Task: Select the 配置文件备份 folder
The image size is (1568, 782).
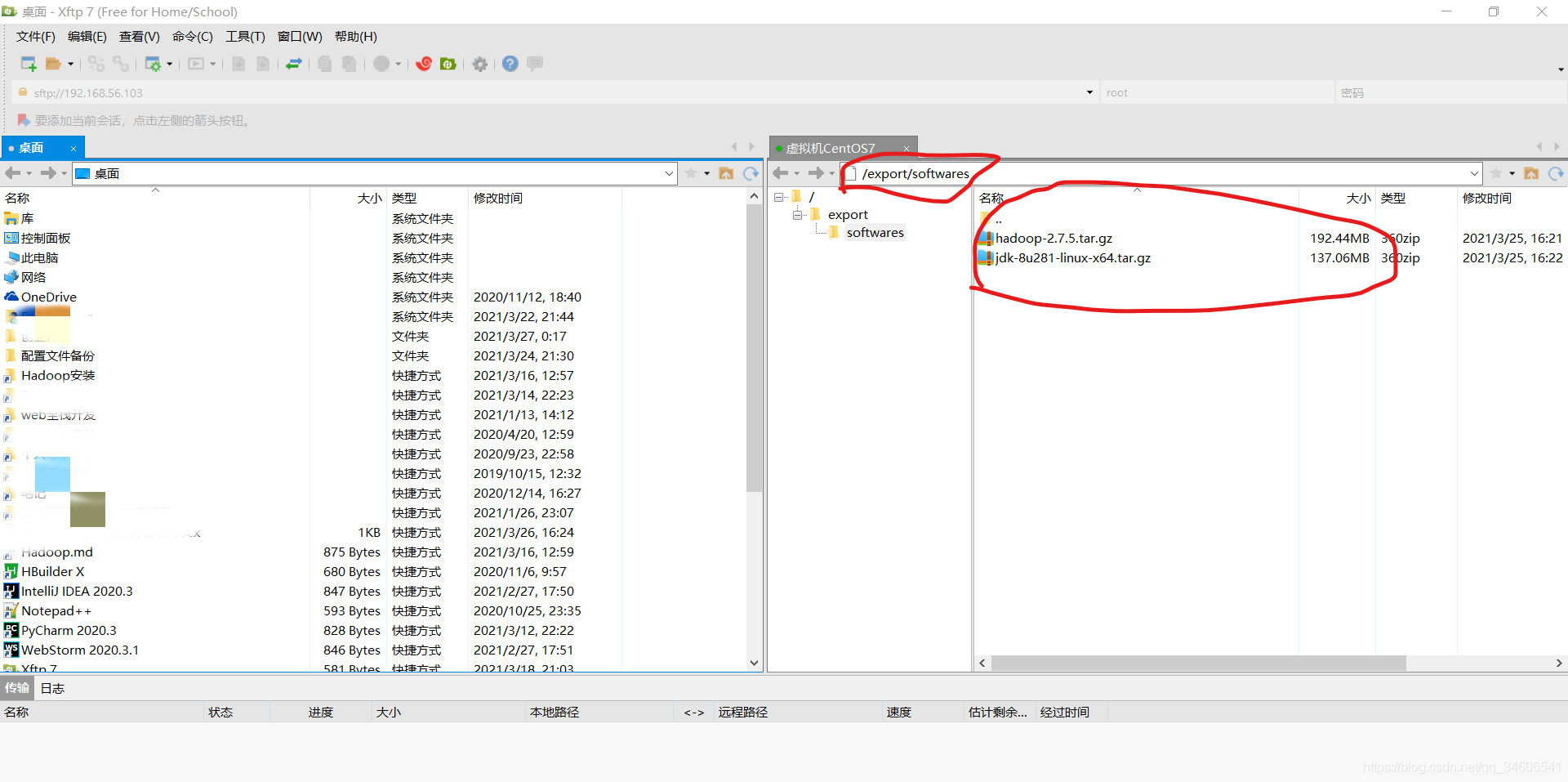Action: coord(57,355)
